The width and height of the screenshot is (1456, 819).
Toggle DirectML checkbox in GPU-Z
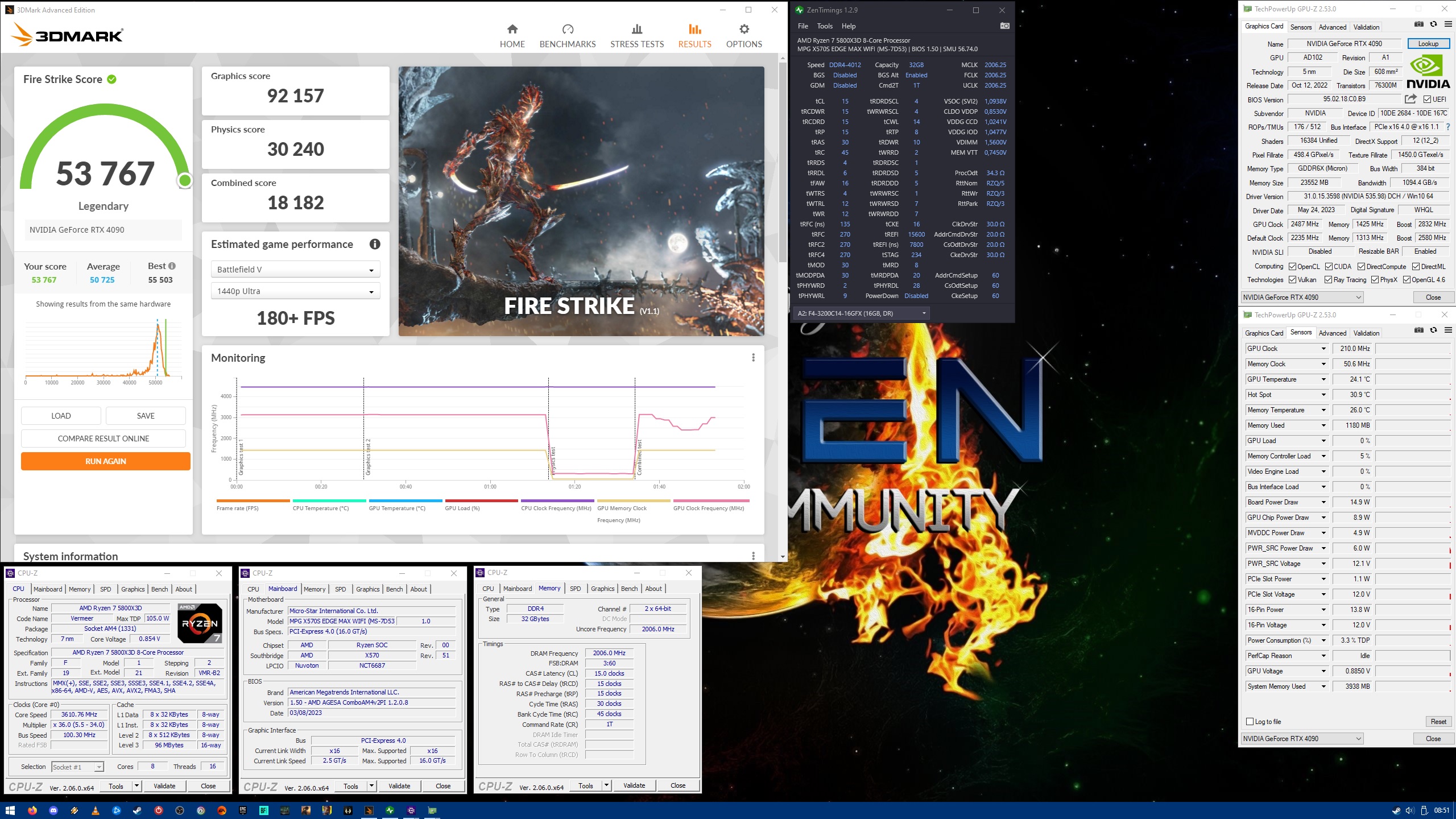pyautogui.click(x=1416, y=267)
